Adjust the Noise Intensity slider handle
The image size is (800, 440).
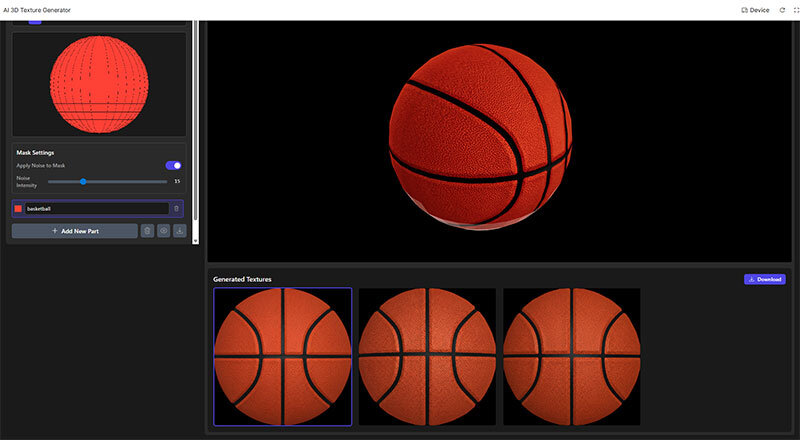83,181
